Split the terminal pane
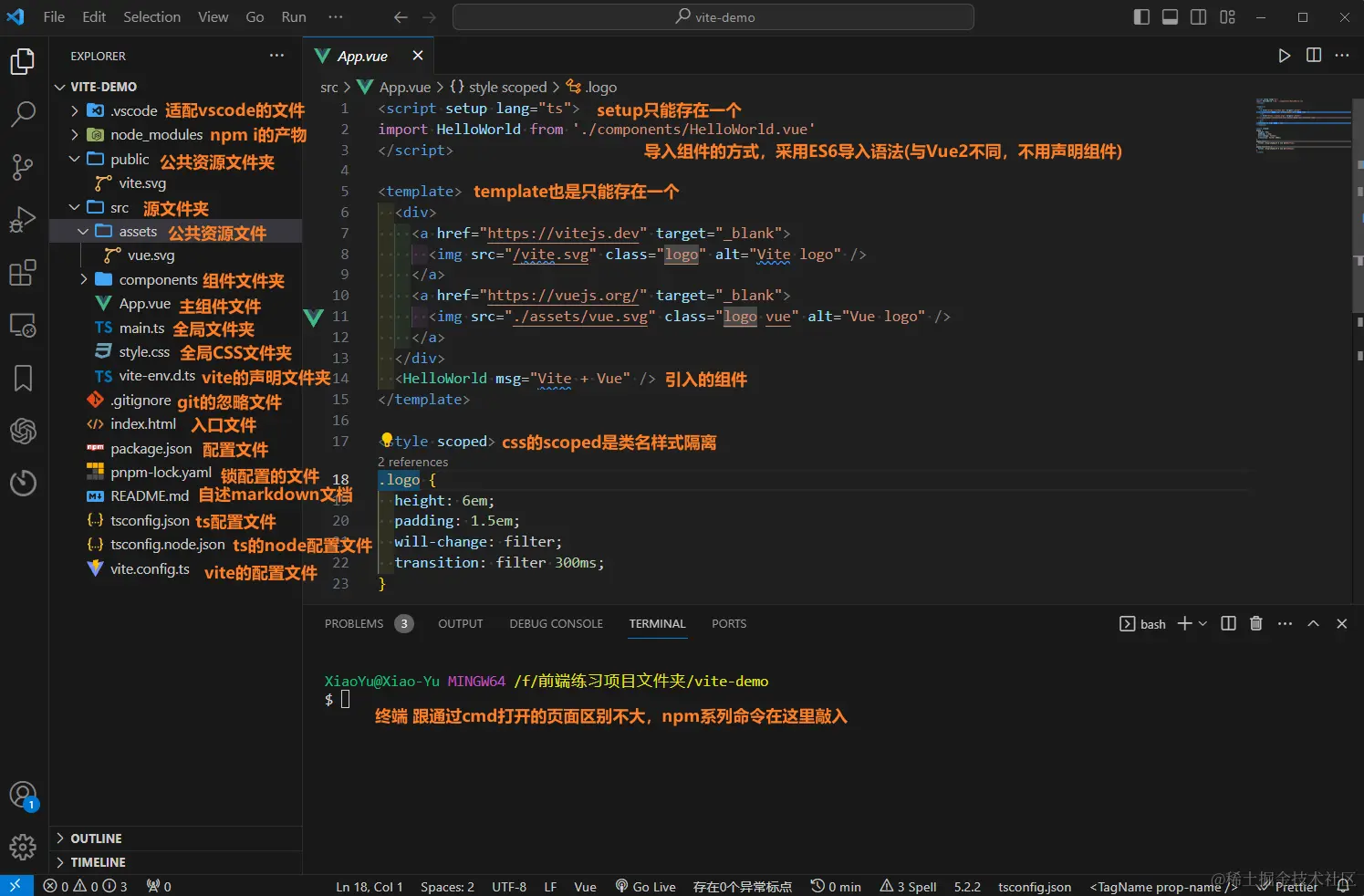 pos(1228,623)
